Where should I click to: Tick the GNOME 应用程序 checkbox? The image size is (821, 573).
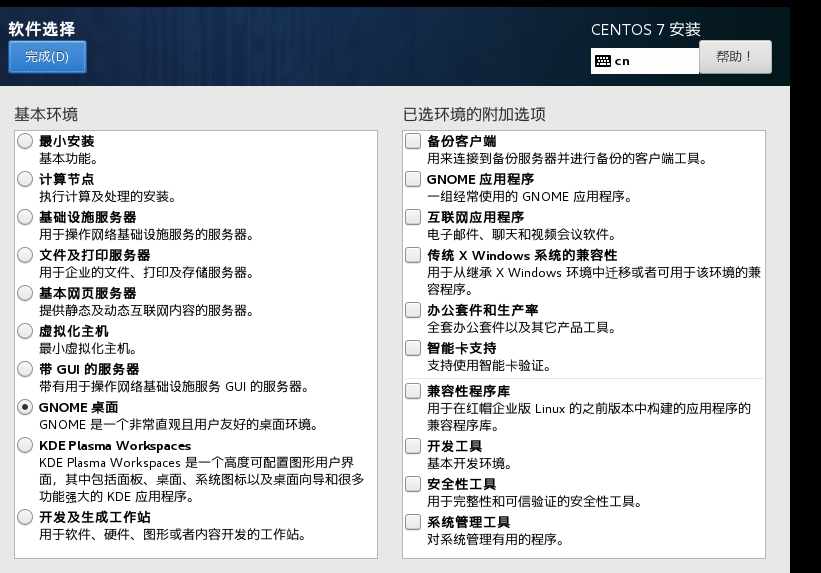(413, 179)
